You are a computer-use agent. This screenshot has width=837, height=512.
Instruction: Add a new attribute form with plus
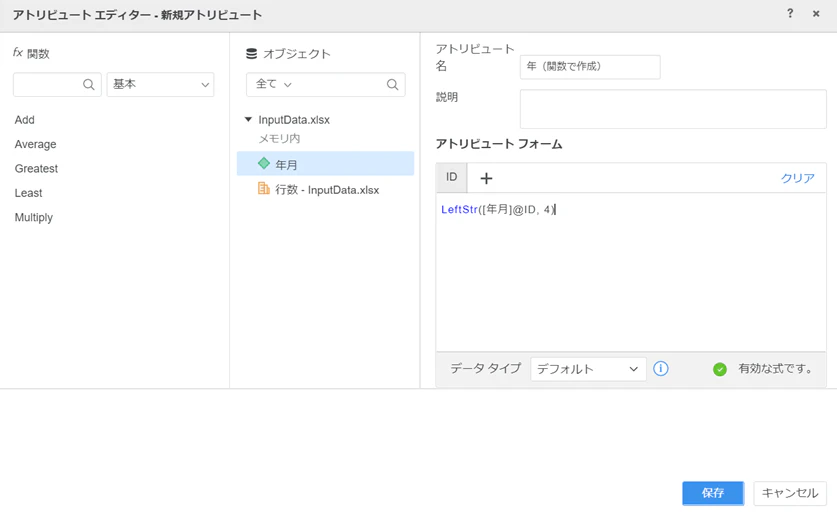click(486, 178)
